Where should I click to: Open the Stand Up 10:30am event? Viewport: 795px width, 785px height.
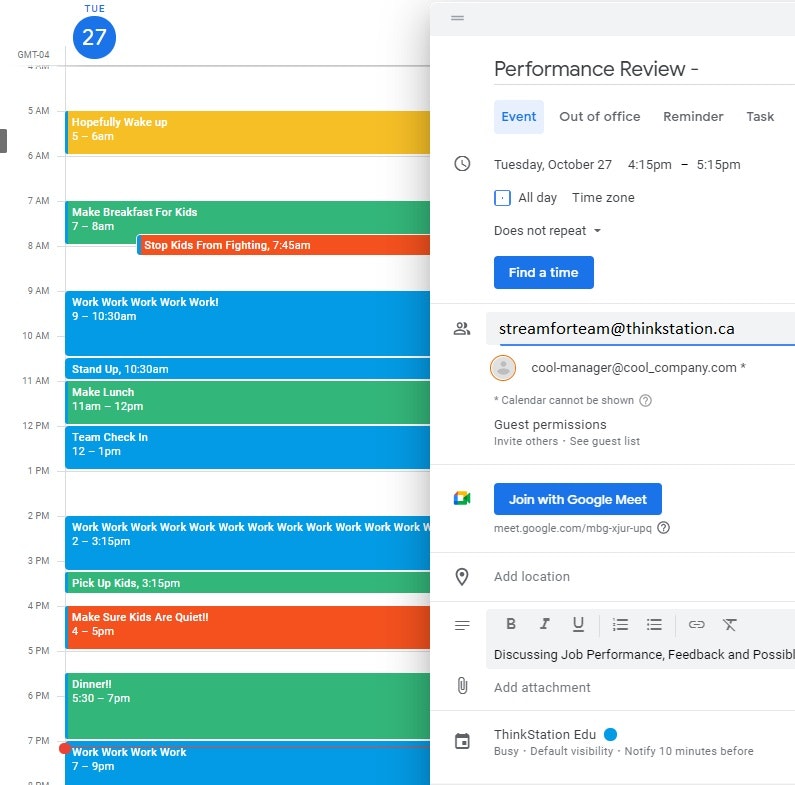point(247,369)
